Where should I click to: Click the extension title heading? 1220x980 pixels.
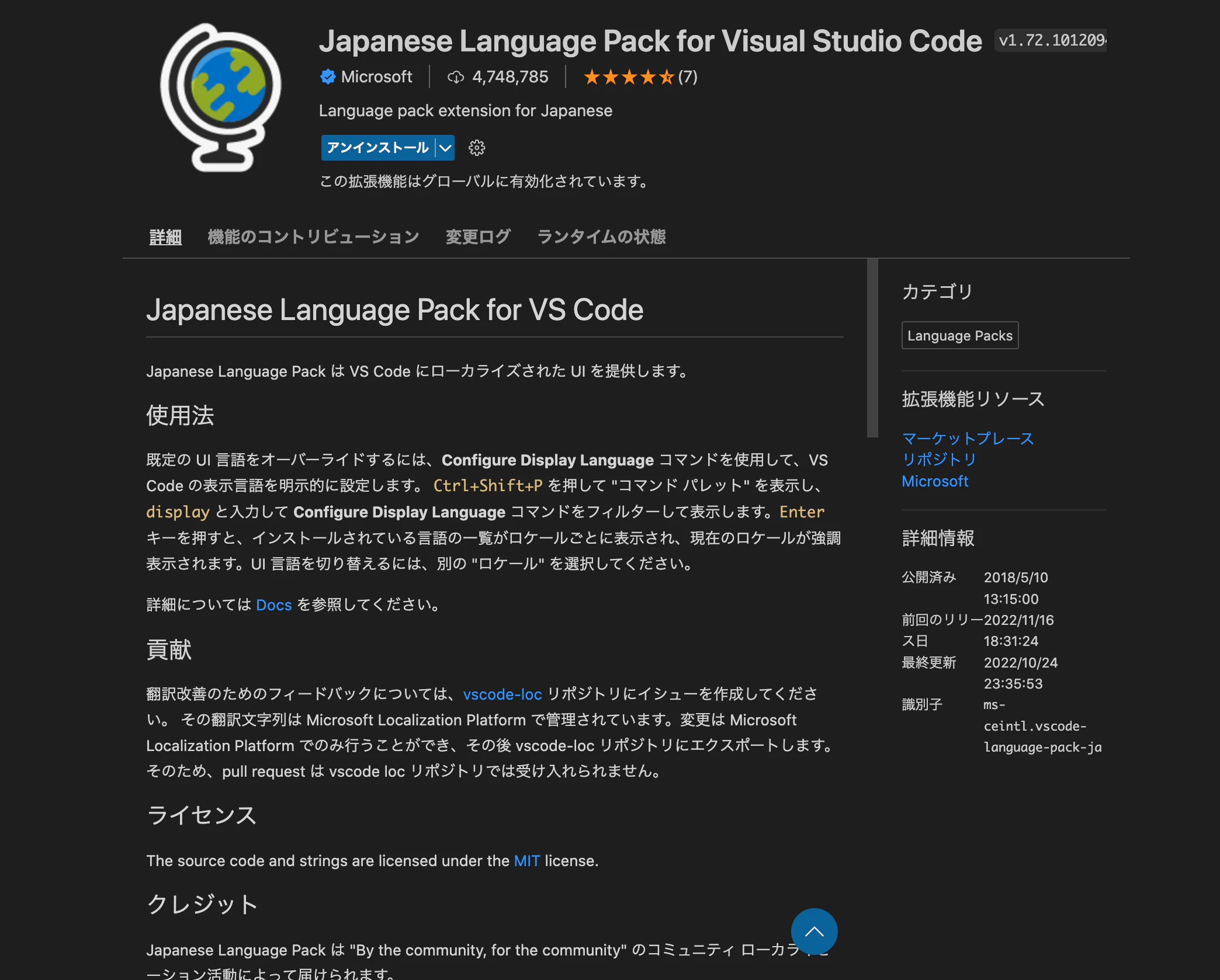pos(650,41)
